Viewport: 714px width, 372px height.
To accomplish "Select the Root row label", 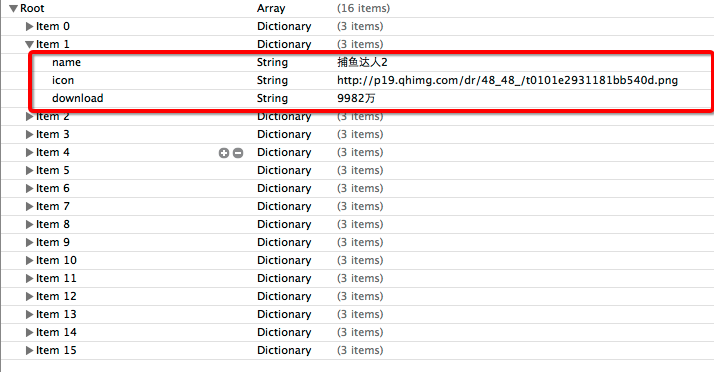I will pos(32,8).
